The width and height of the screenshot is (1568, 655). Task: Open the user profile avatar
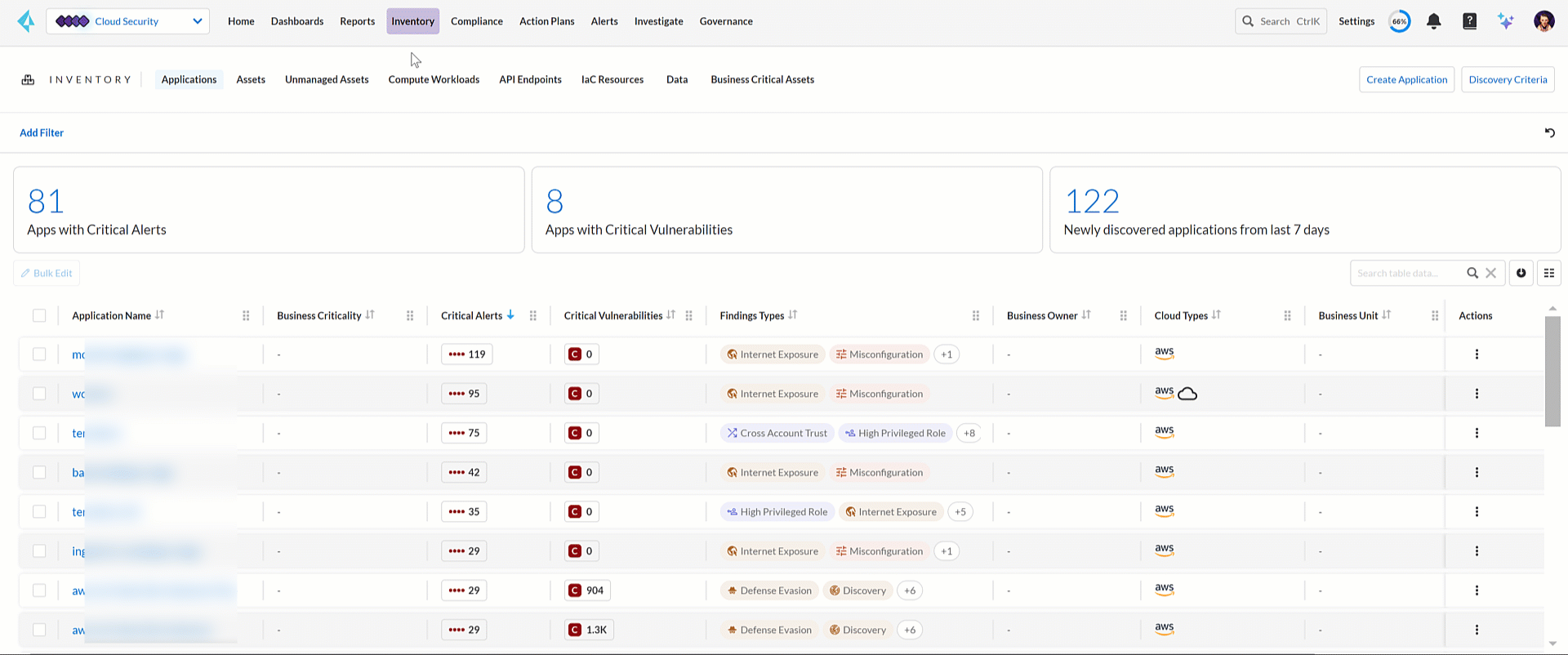(x=1543, y=21)
